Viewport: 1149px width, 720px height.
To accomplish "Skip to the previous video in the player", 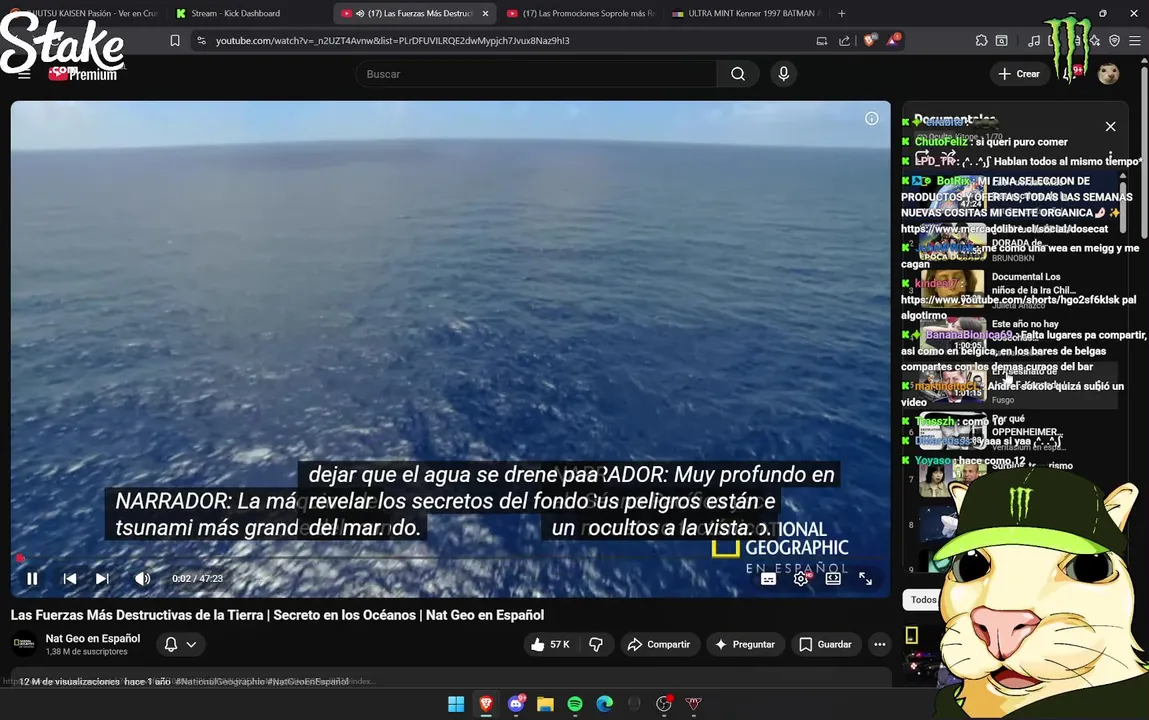I will (x=70, y=579).
